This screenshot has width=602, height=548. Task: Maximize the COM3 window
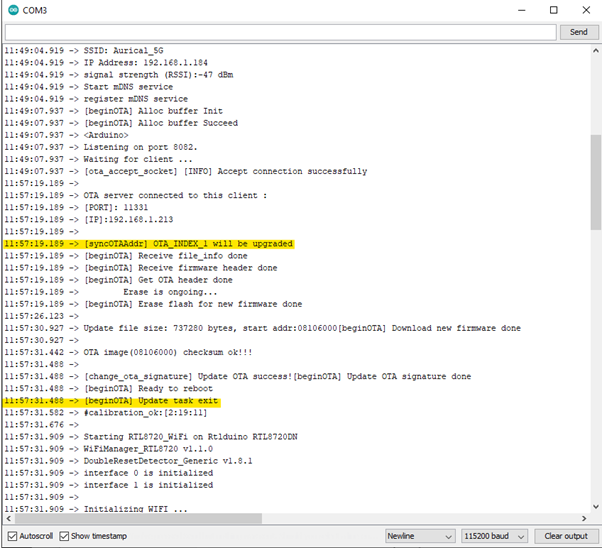[x=554, y=10]
